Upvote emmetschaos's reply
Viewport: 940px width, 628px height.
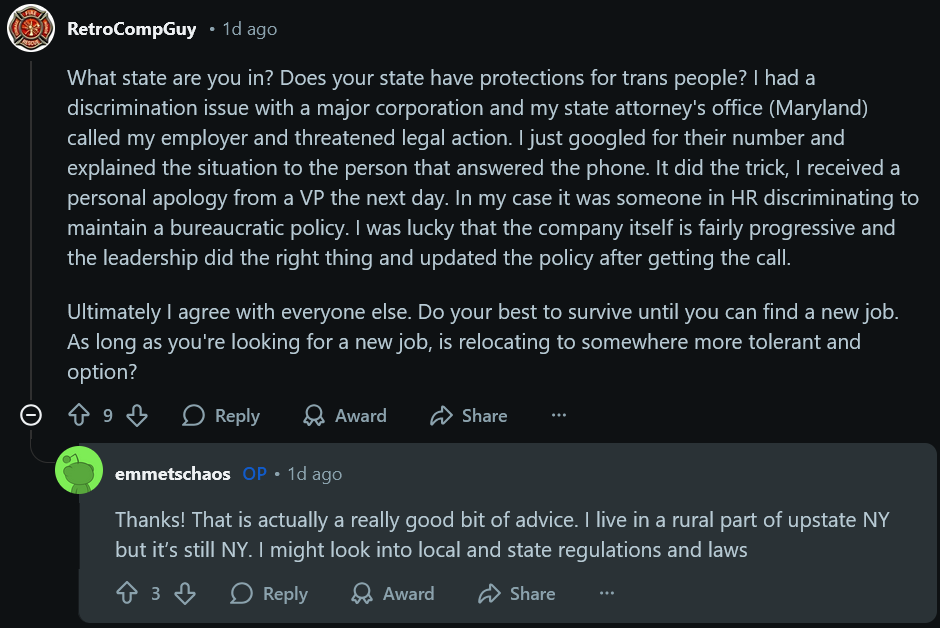126,593
